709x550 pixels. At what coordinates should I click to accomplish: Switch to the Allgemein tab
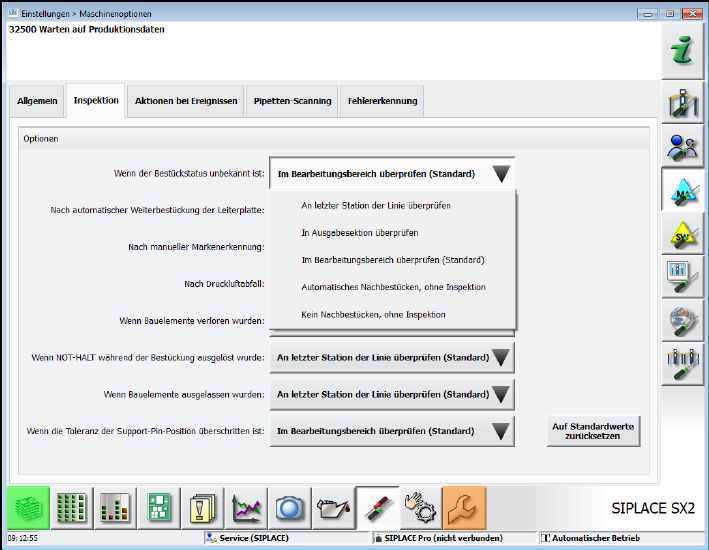[37, 101]
